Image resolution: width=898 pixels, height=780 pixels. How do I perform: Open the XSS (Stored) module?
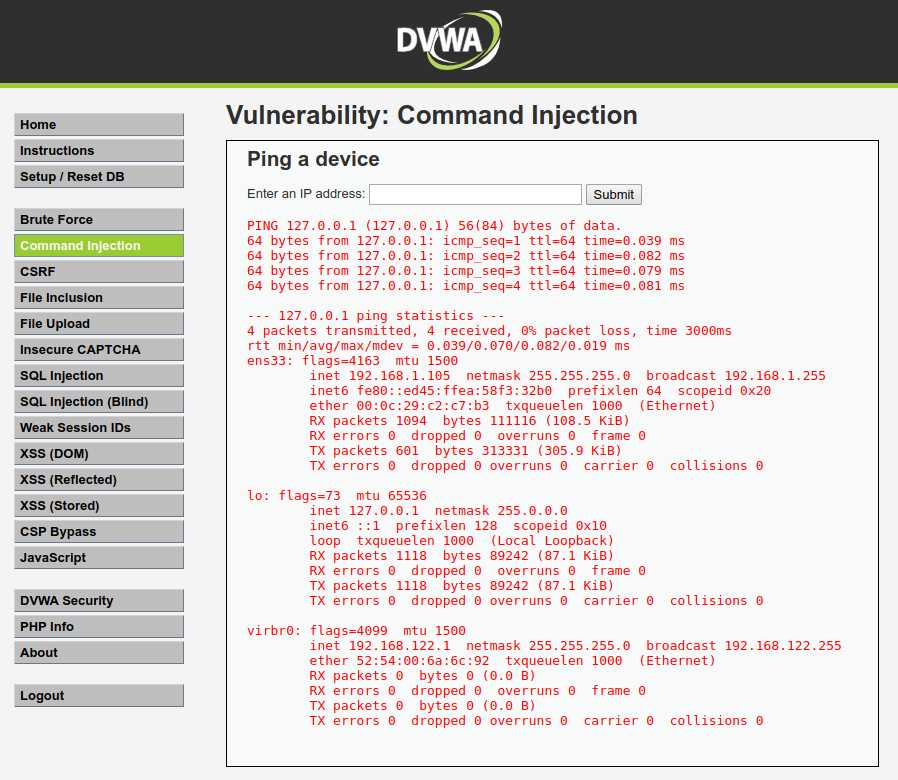point(99,506)
